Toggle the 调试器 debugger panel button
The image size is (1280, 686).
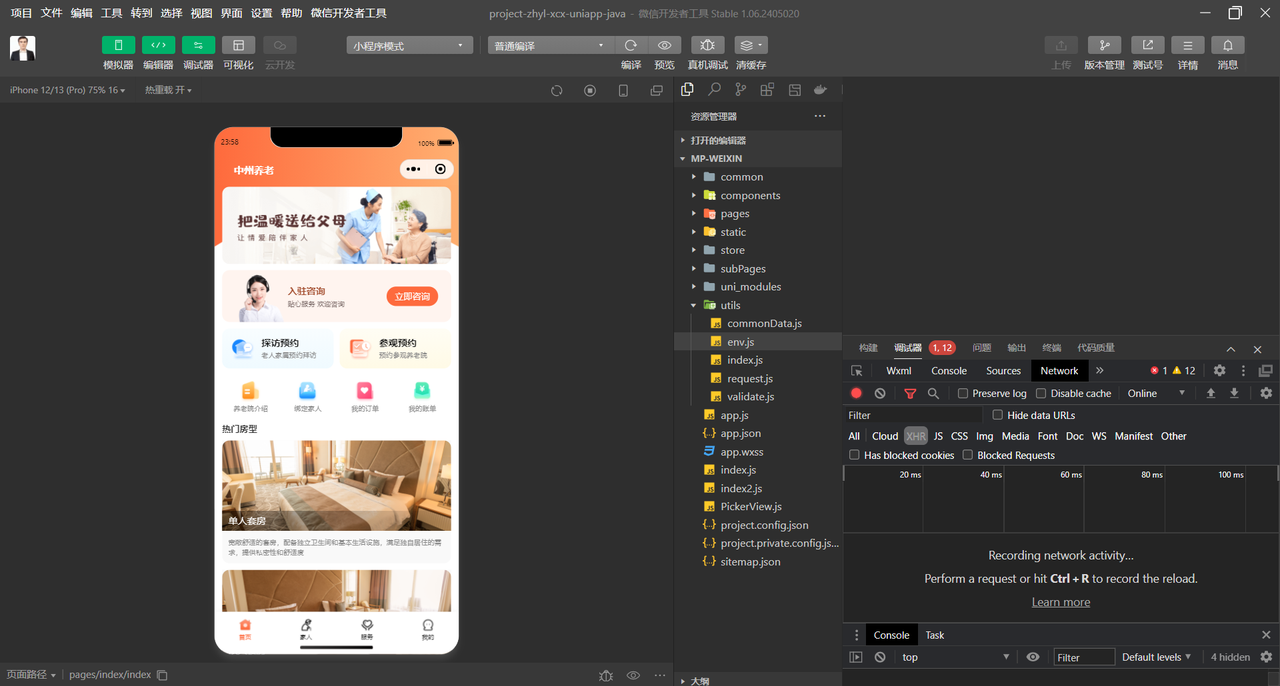198,45
